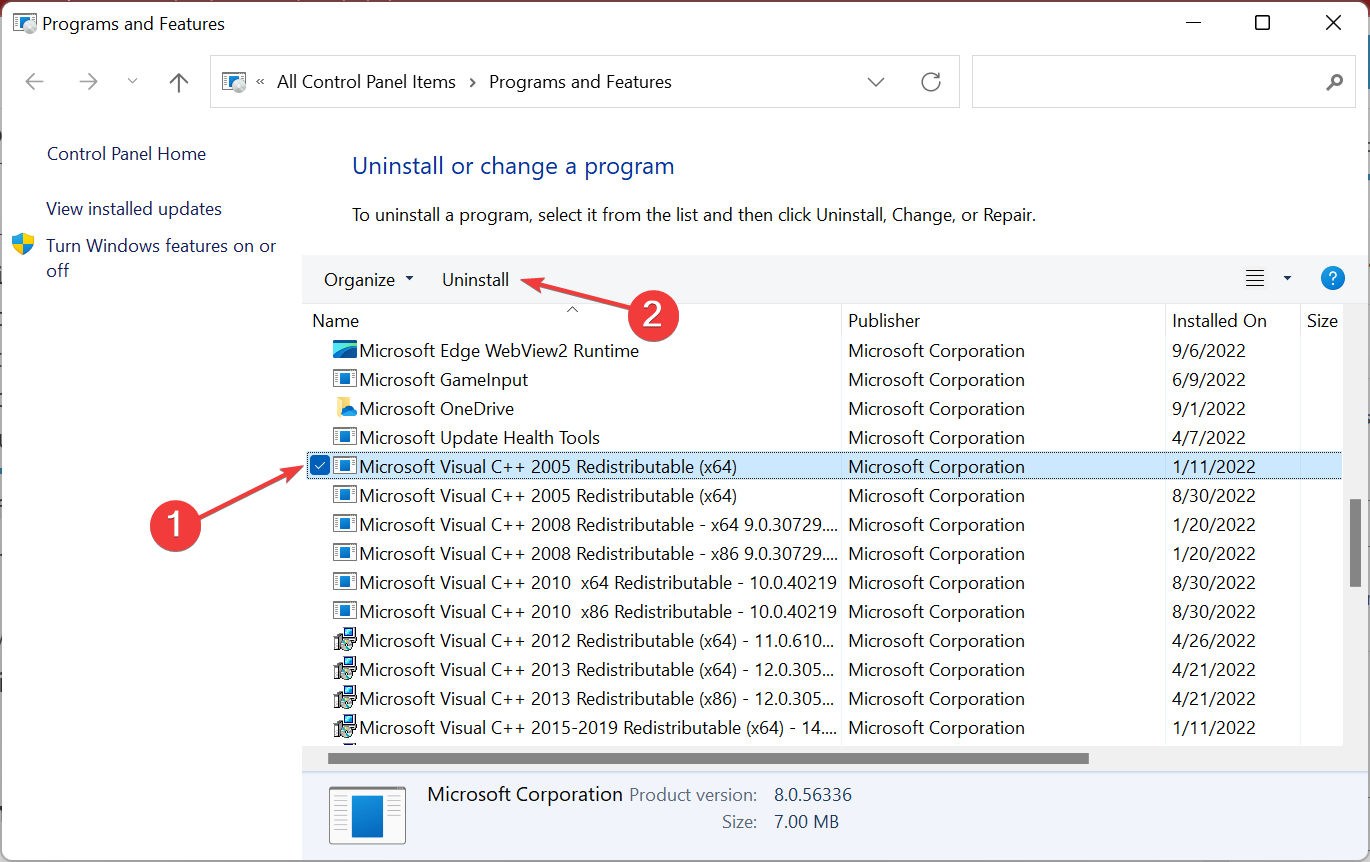Go forward with the Forward arrow
Screen dimensions: 1370x862
click(x=88, y=82)
